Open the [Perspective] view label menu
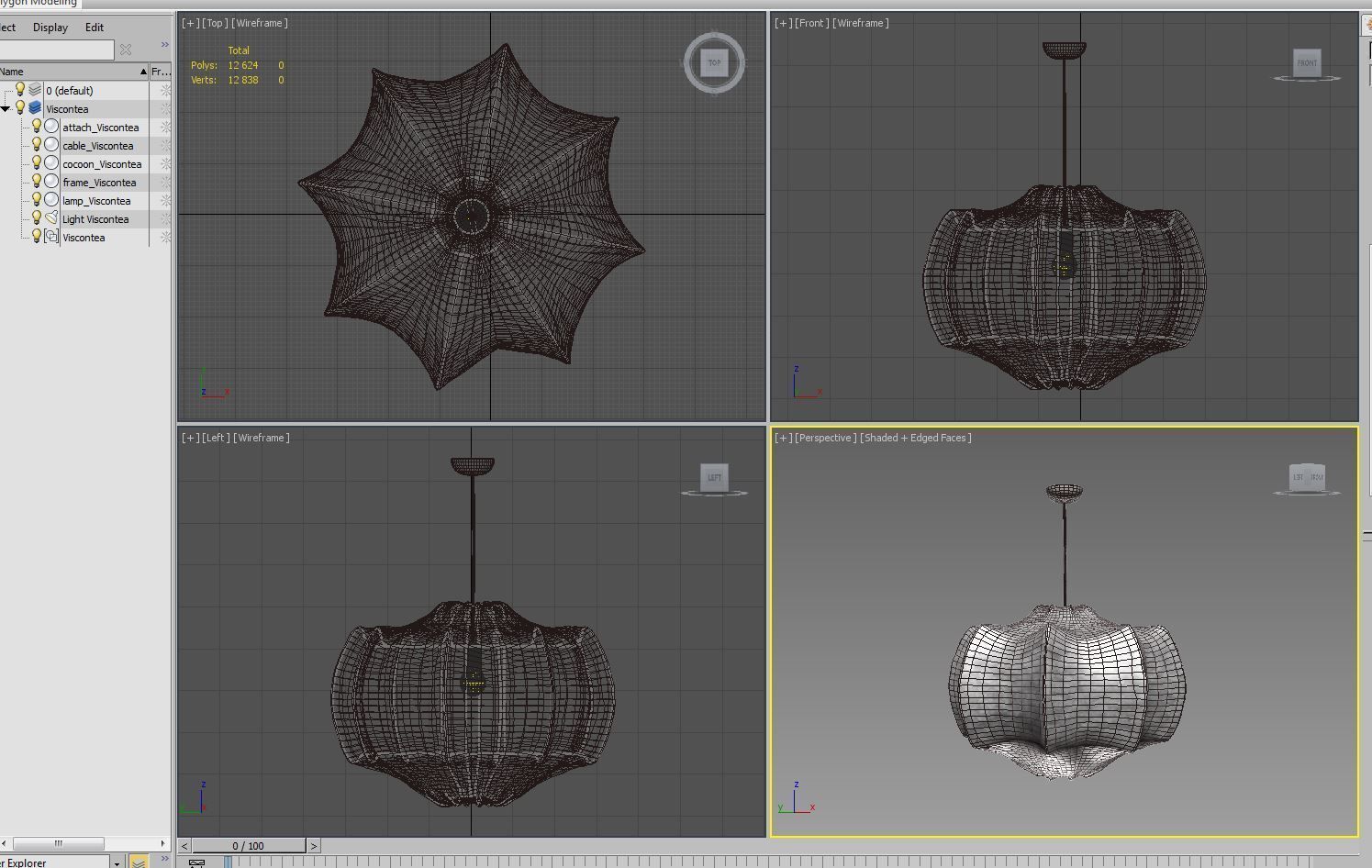The width and height of the screenshot is (1372, 868). click(x=825, y=438)
